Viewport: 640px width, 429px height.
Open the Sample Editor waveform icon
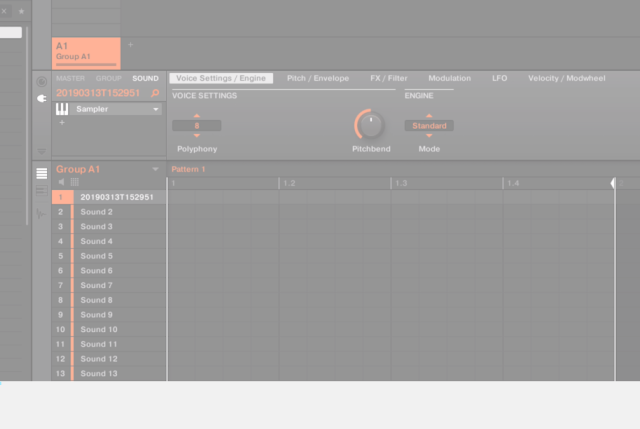[x=41, y=213]
